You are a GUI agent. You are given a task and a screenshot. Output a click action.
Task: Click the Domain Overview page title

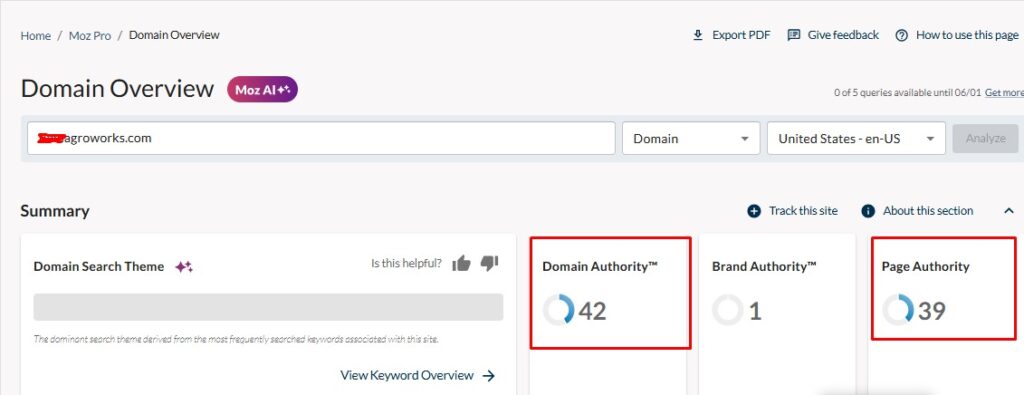pos(118,89)
